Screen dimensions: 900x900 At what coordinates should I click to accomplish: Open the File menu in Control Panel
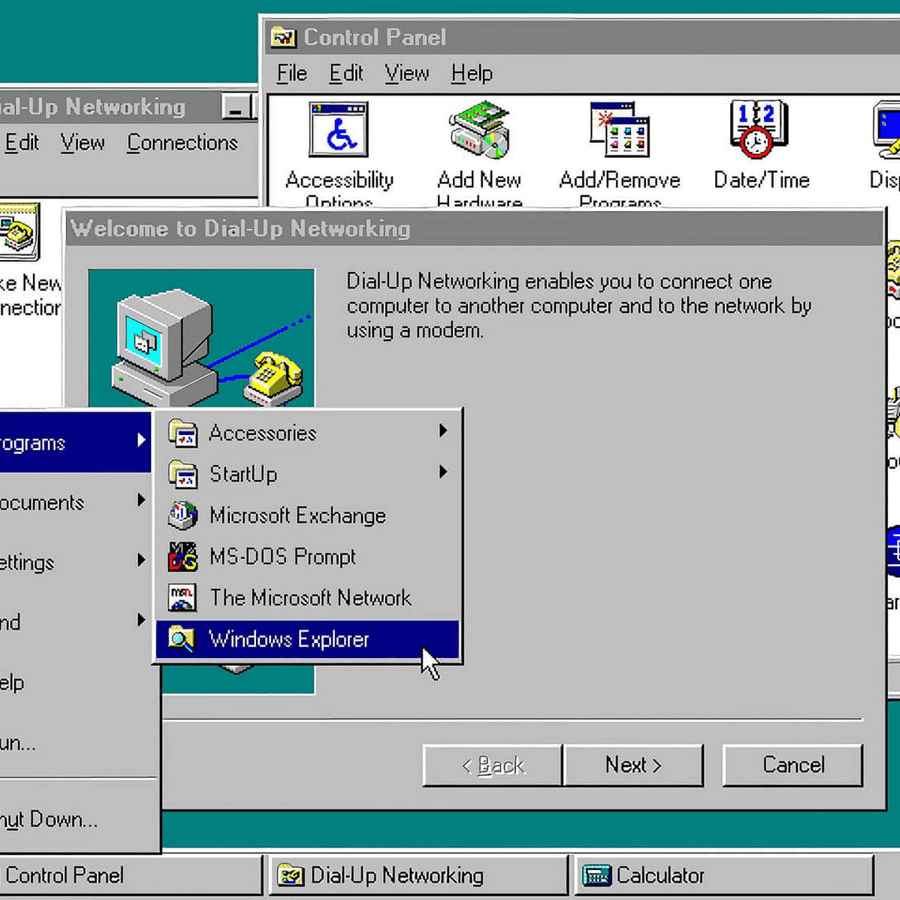click(x=292, y=74)
